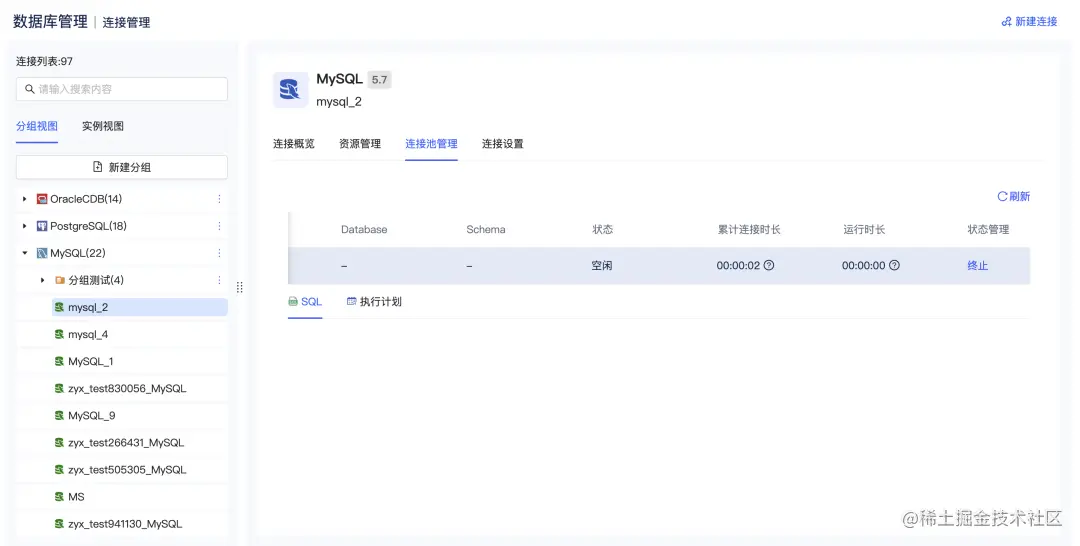Select the SQL sub-tab
This screenshot has height=546, width=1080.
[305, 302]
